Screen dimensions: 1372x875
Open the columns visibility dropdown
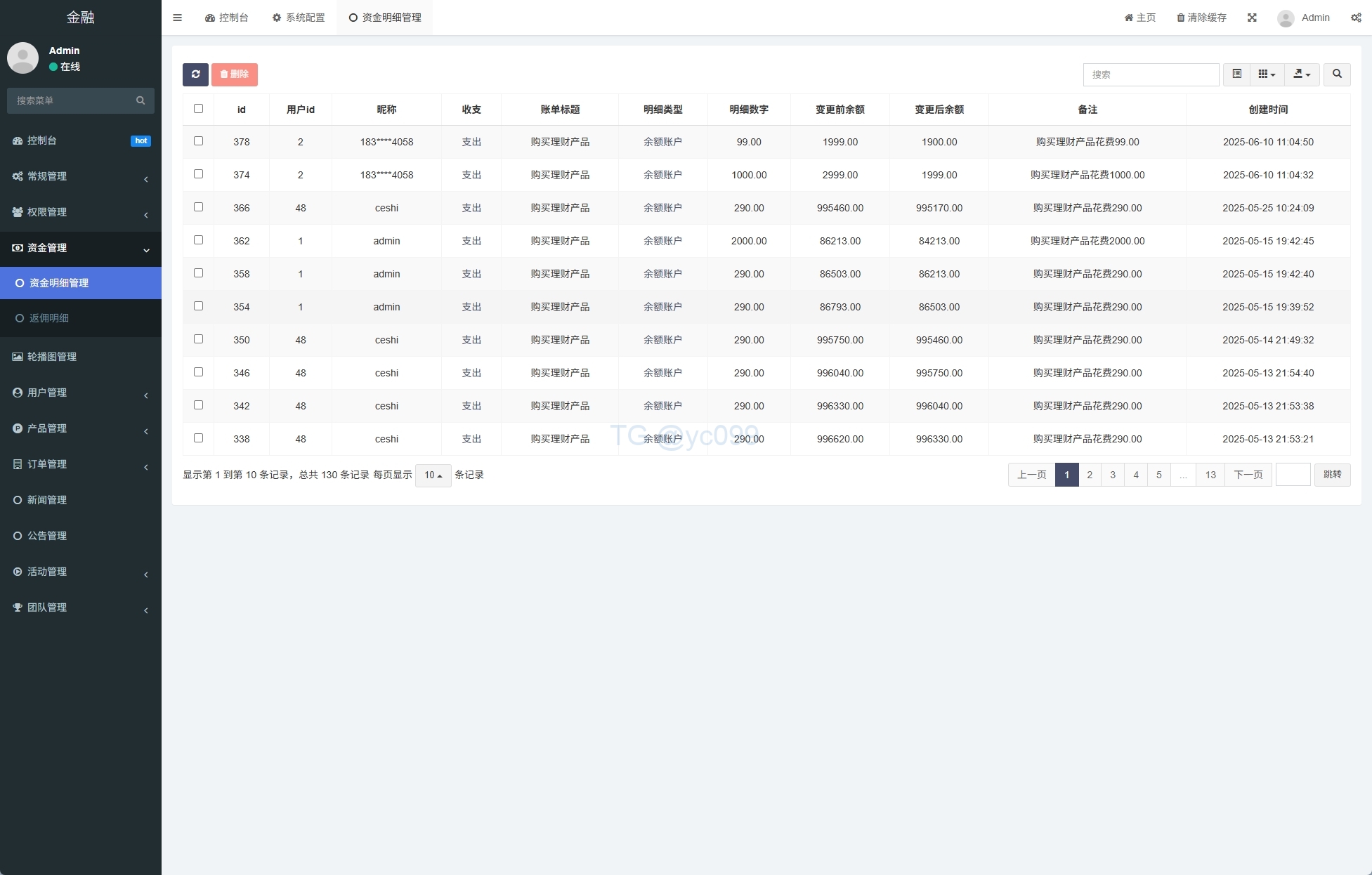[x=1267, y=74]
